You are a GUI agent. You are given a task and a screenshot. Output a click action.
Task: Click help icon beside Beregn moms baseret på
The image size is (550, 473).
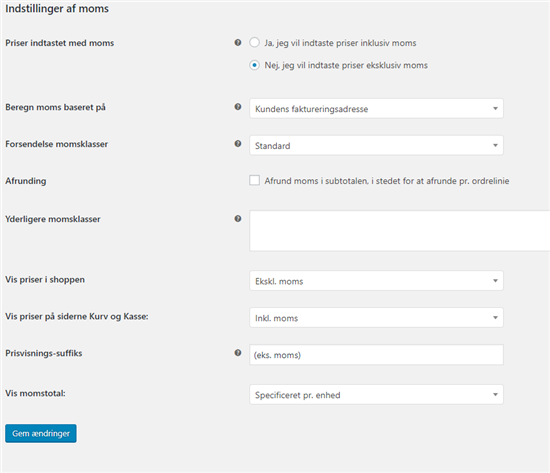point(238,107)
